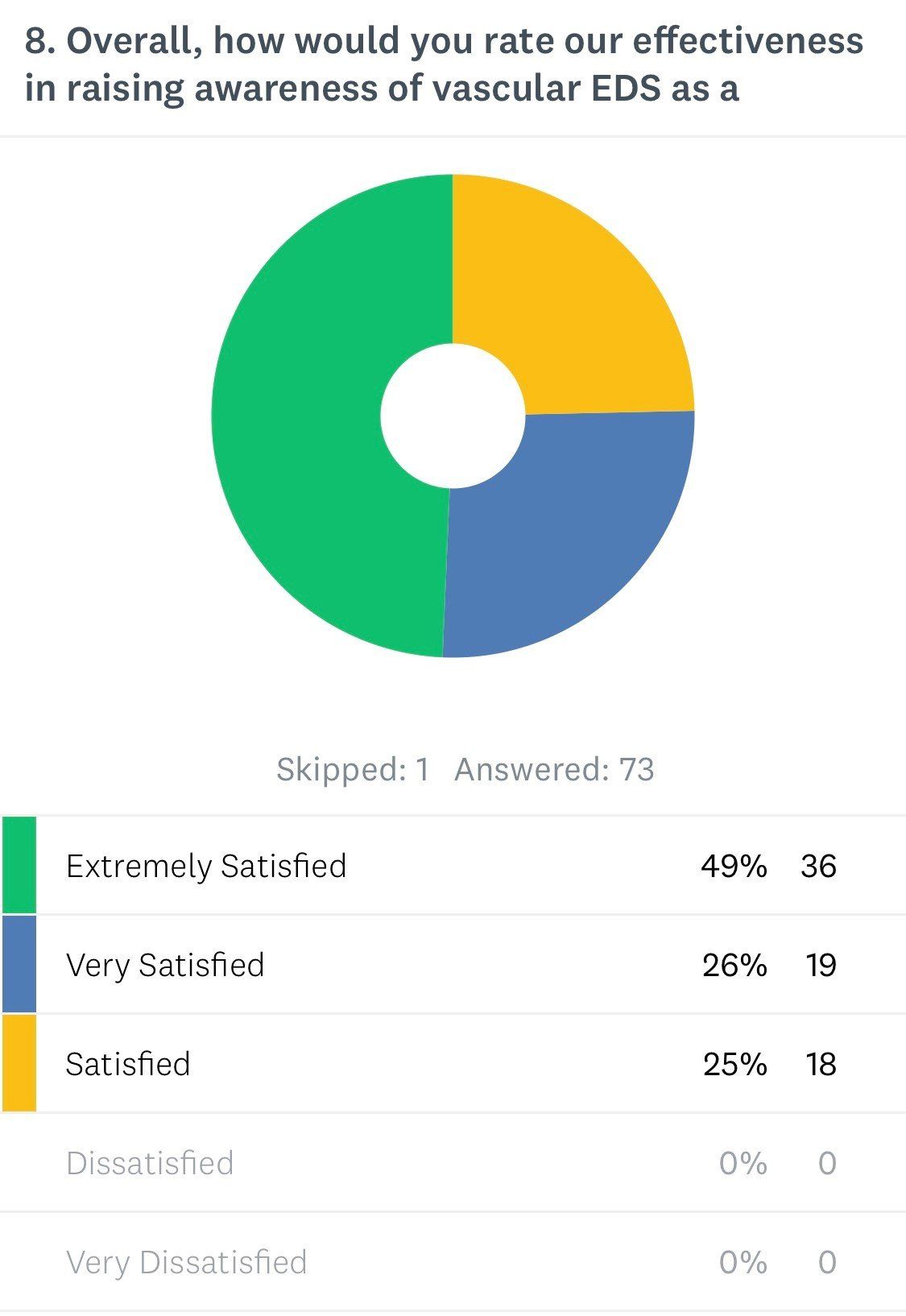Click the Extremely Satisfied answer label
Image resolution: width=906 pixels, height=1316 pixels.
206,867
